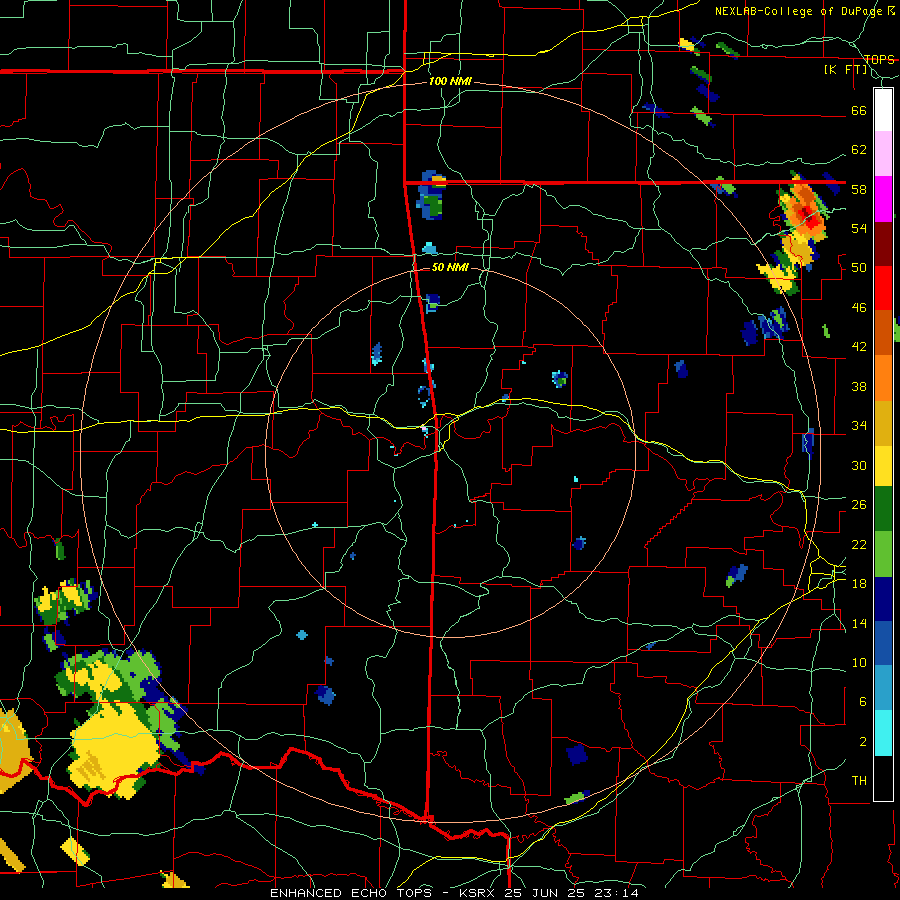Click the legend value '50'
Image resolution: width=900 pixels, height=900 pixels.
859,268
